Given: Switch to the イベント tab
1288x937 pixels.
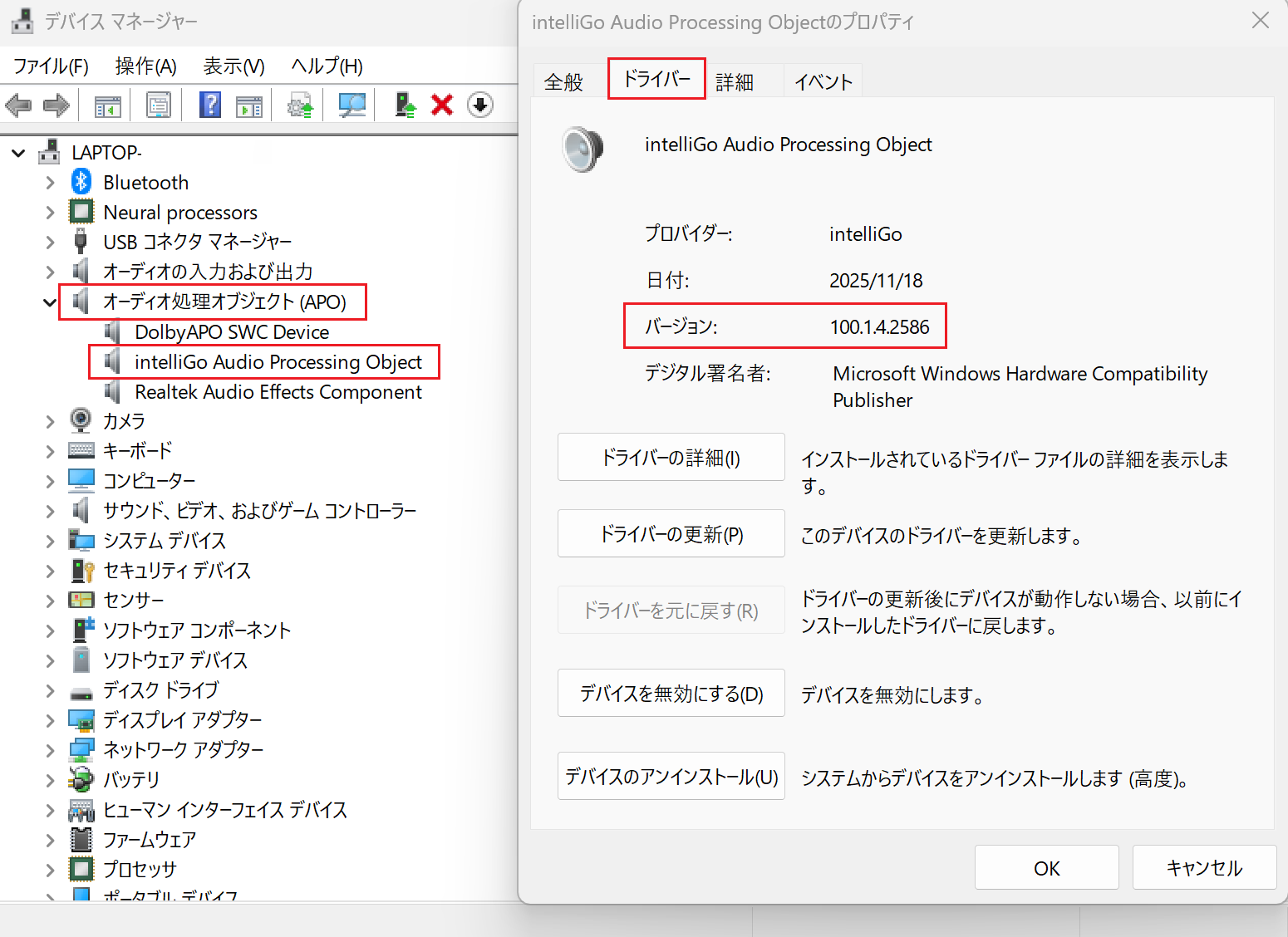Looking at the screenshot, I should click(823, 82).
